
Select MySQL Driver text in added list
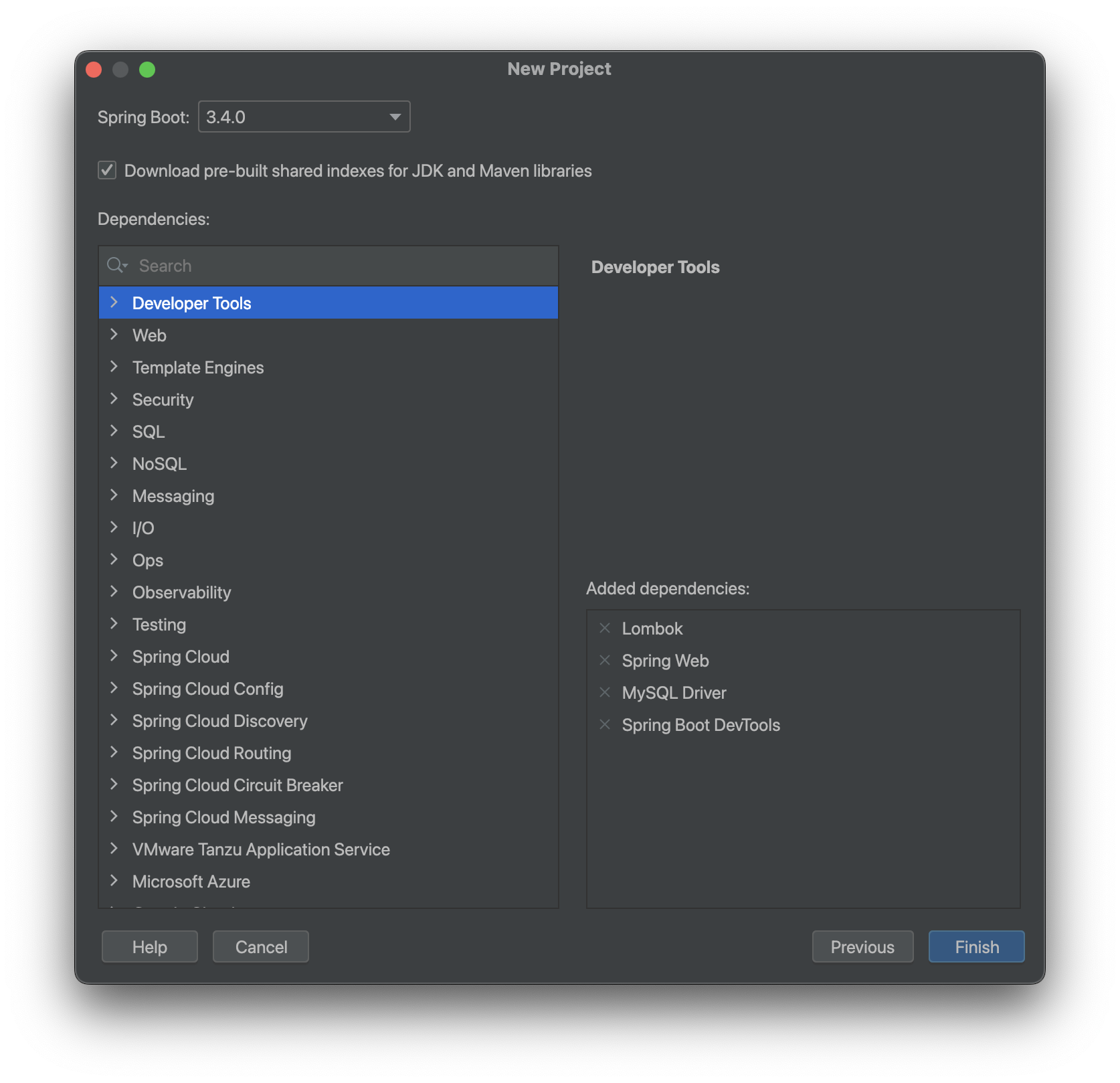[674, 693]
